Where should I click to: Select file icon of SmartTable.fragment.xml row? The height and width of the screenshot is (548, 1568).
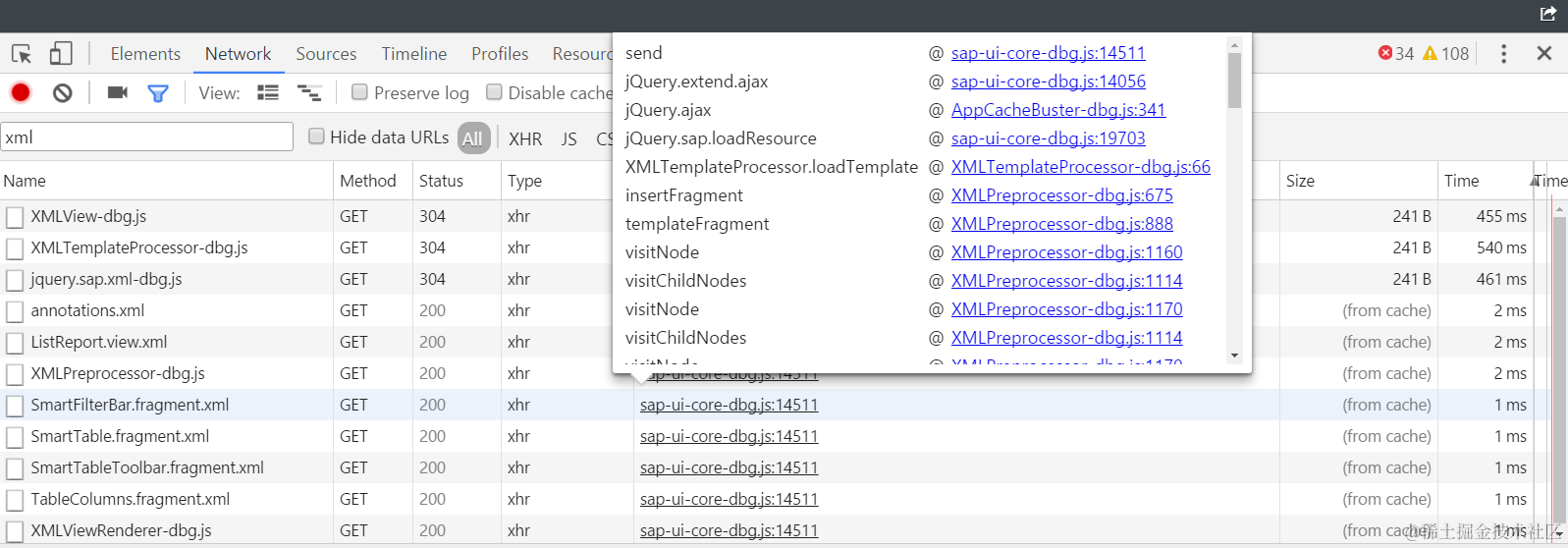(x=15, y=437)
